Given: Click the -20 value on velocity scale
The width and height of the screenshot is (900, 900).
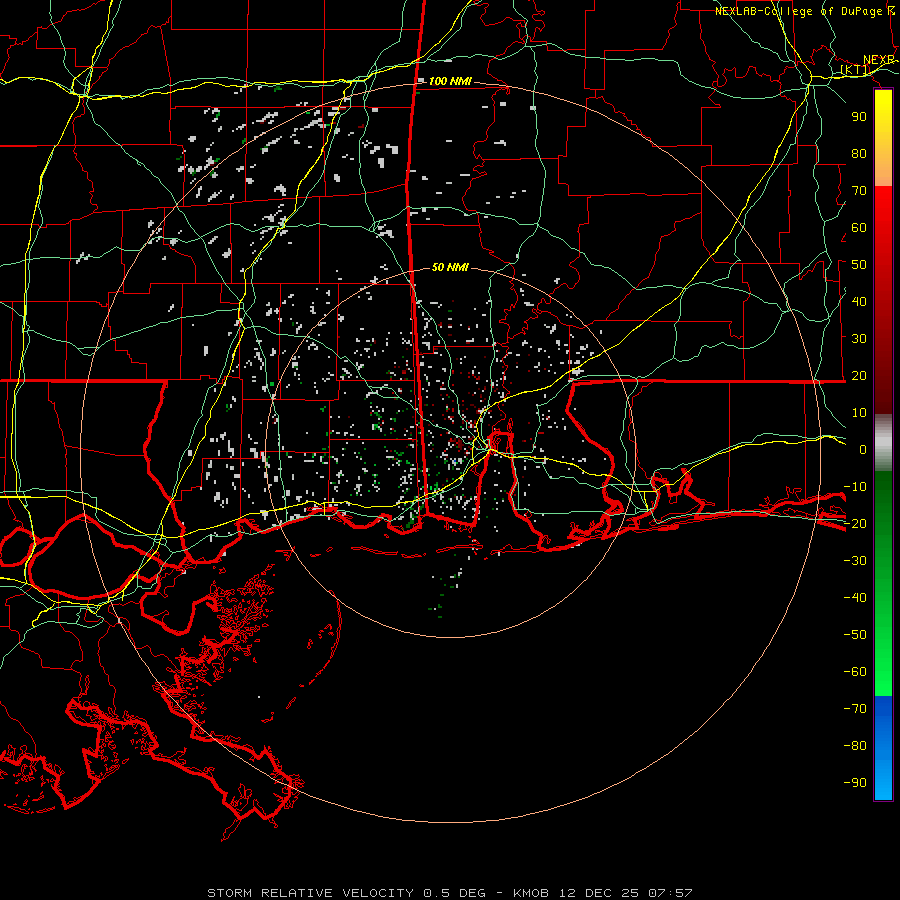Looking at the screenshot, I should pos(855,523).
